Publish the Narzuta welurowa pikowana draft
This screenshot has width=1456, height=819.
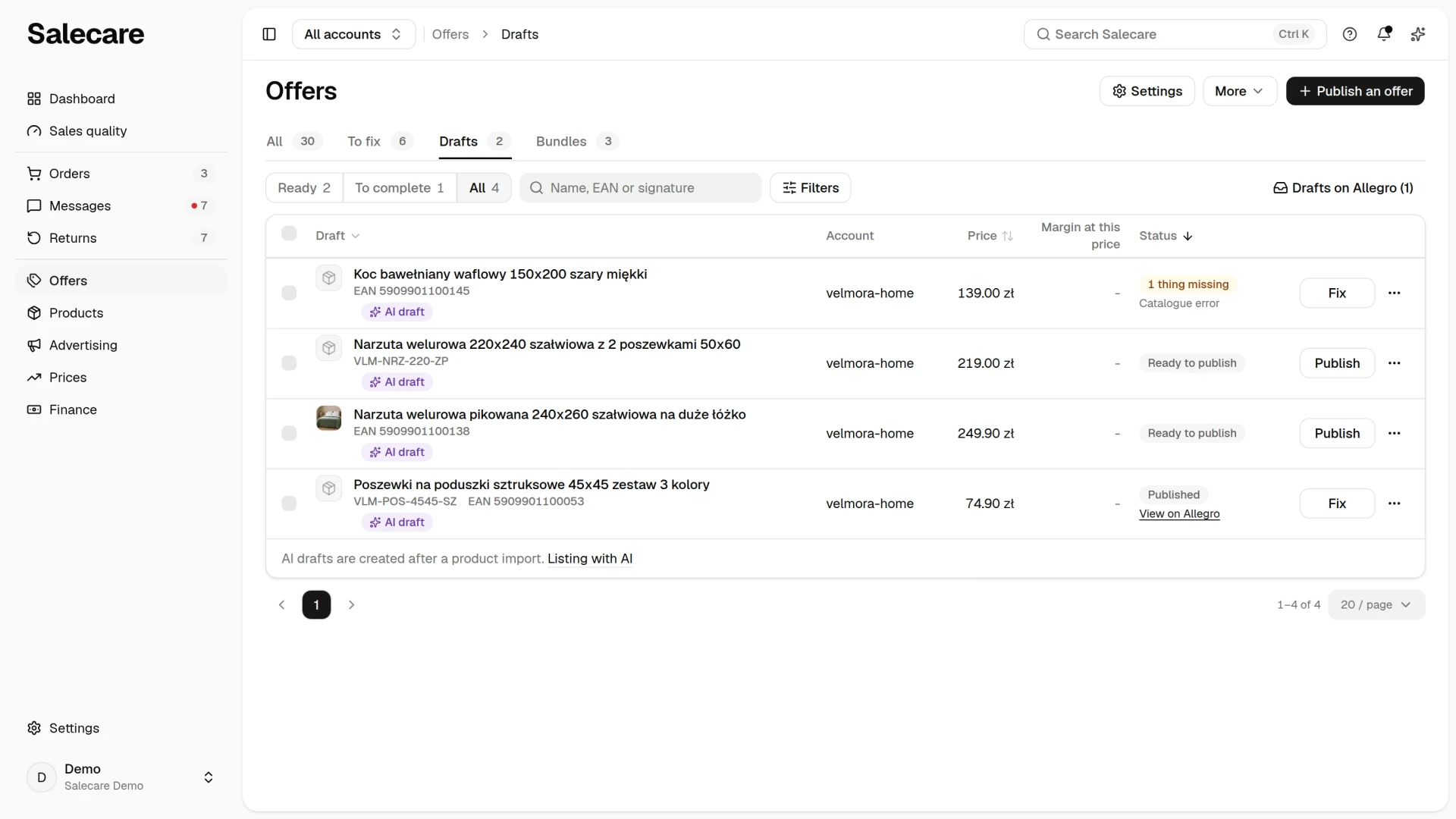(1337, 434)
